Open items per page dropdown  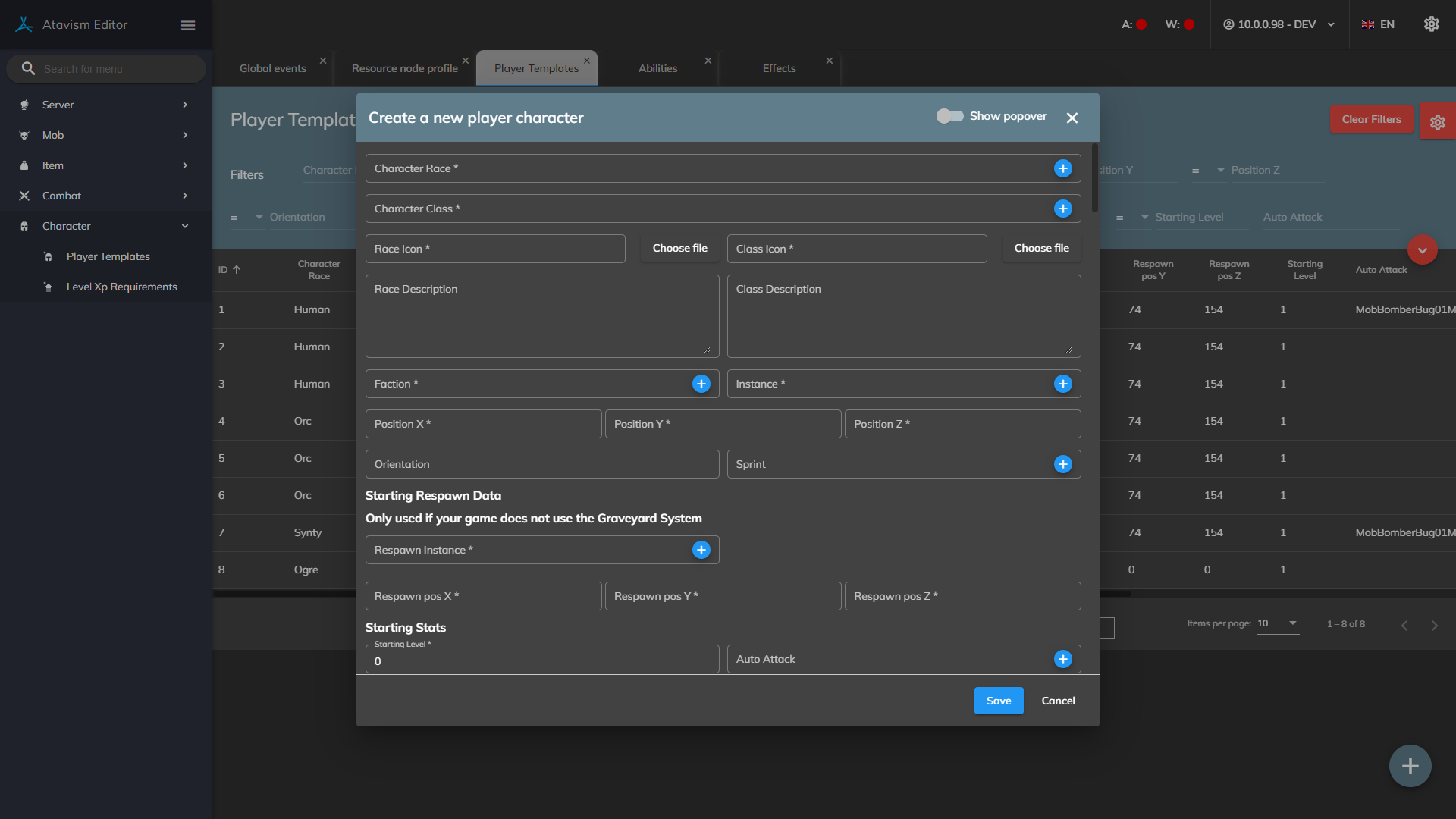pos(1279,623)
